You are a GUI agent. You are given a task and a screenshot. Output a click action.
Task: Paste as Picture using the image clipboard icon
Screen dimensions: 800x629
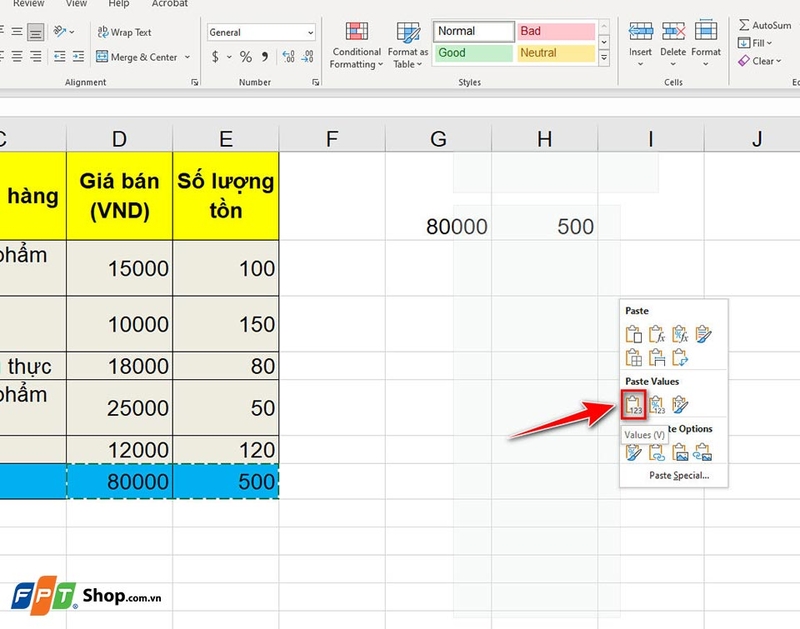pos(681,452)
